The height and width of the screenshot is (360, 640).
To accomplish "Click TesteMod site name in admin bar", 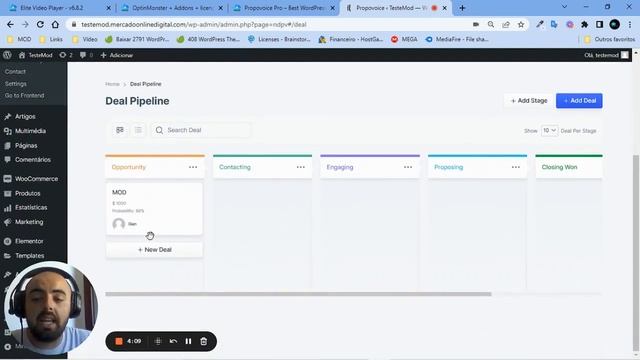I will [36, 55].
